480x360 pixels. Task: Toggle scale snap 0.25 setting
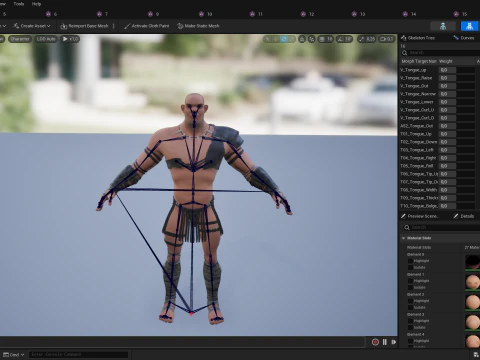367,39
